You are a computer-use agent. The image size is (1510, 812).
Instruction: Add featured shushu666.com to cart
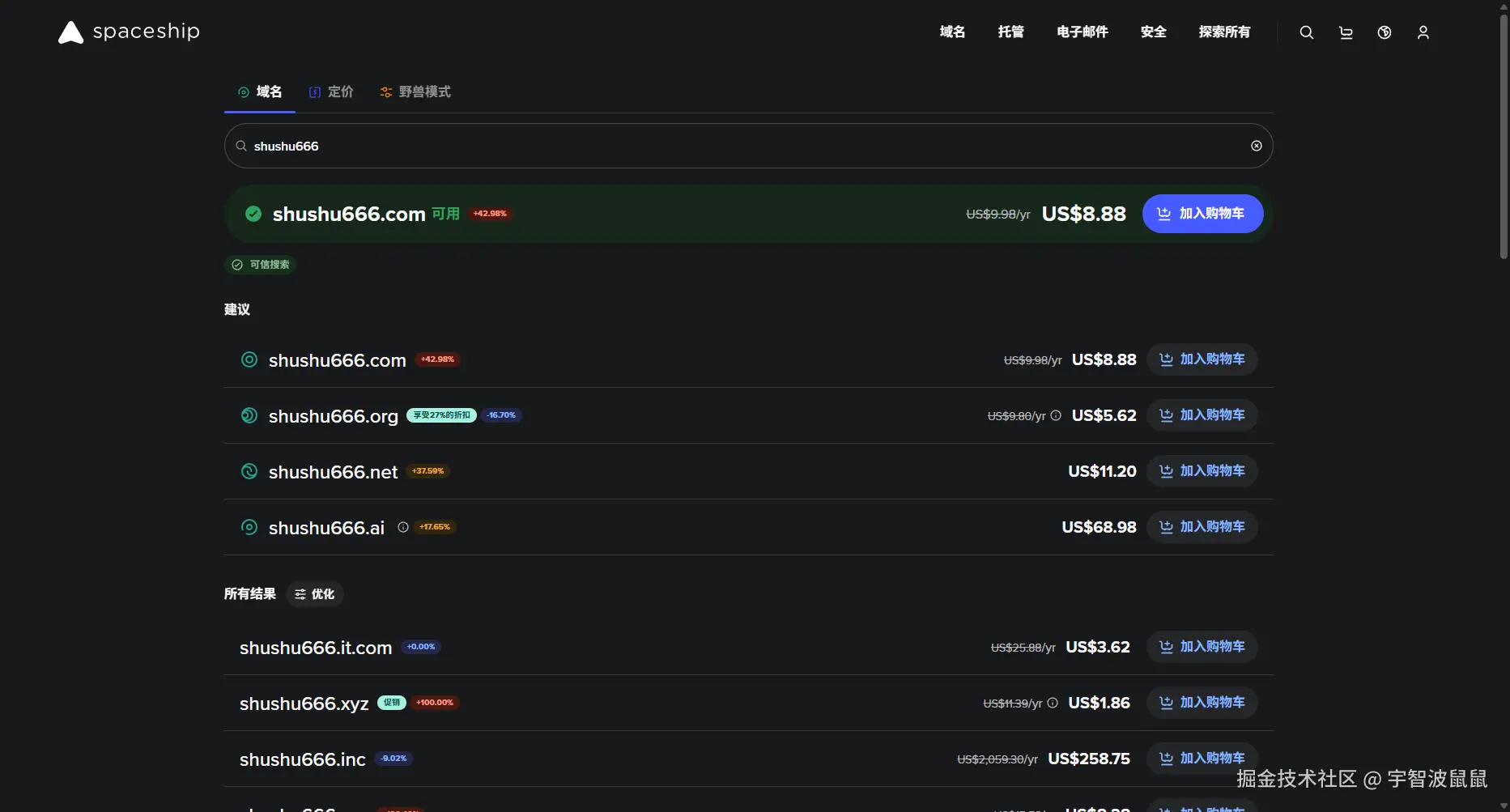click(1202, 214)
